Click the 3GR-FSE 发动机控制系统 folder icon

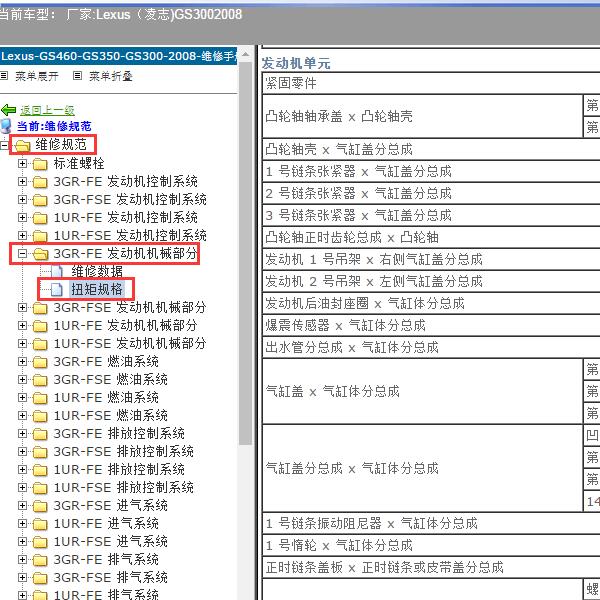click(40, 200)
